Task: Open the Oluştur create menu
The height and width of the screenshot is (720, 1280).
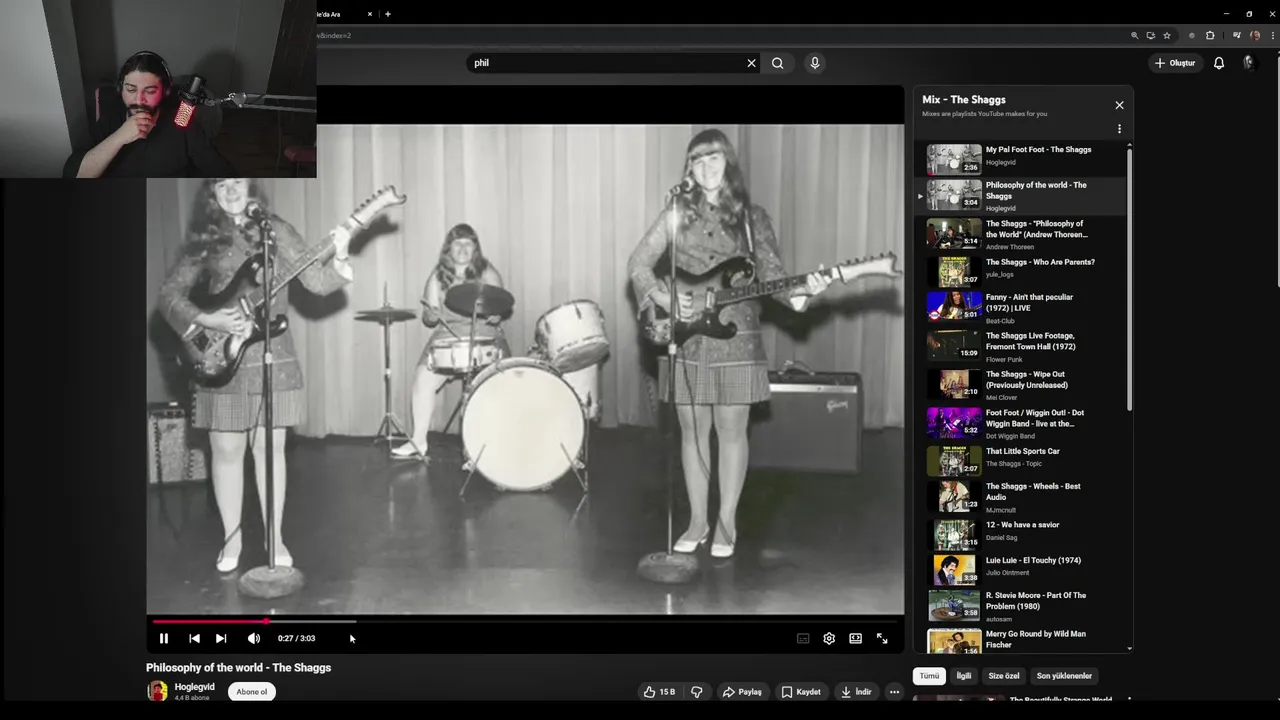Action: point(1175,63)
